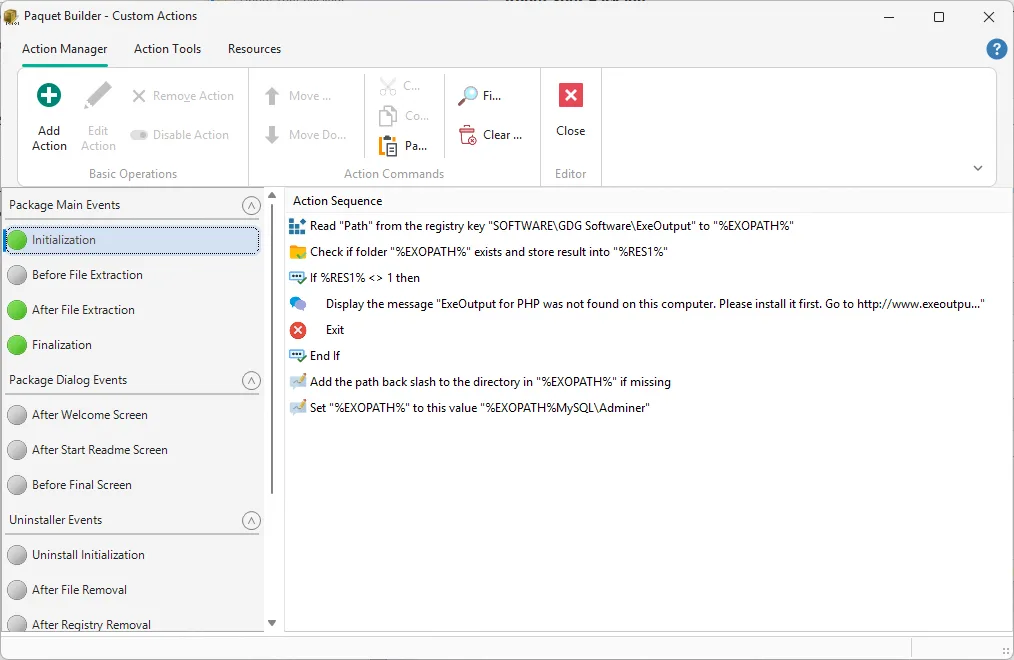Select the Finalization event
Viewport: 1014px width, 660px height.
[62, 345]
